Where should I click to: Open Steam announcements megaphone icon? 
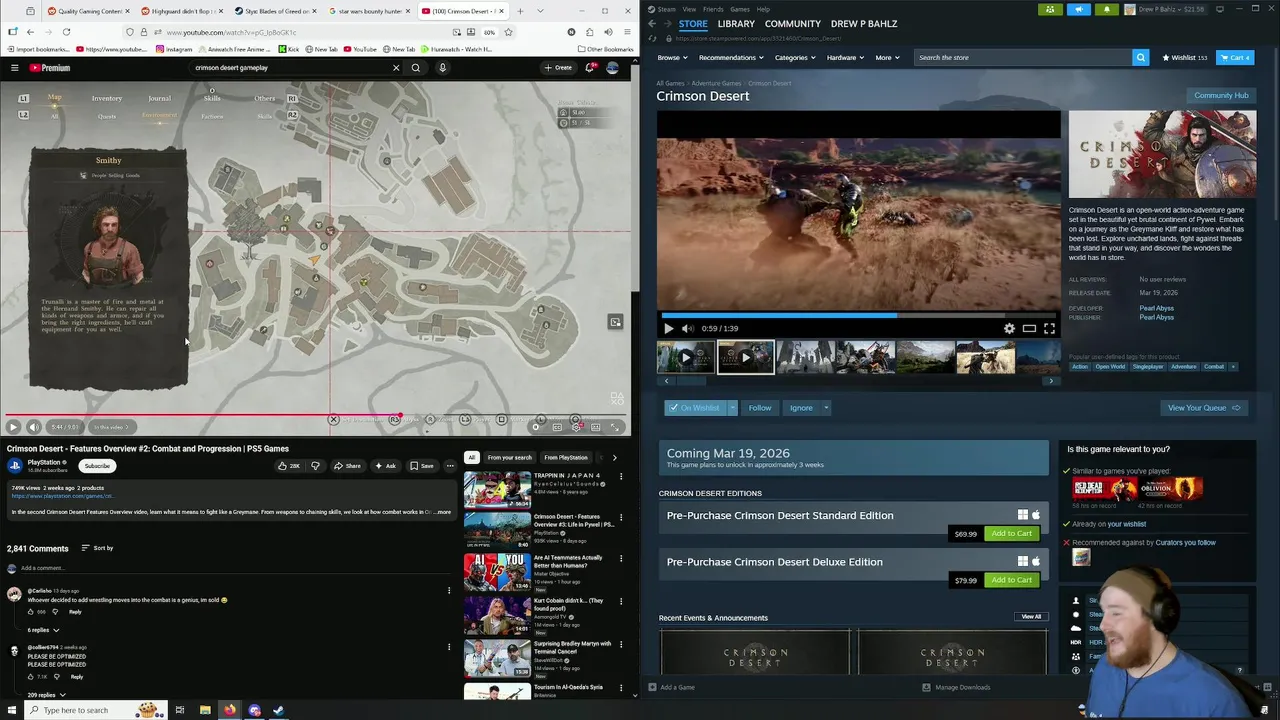[1079, 9]
